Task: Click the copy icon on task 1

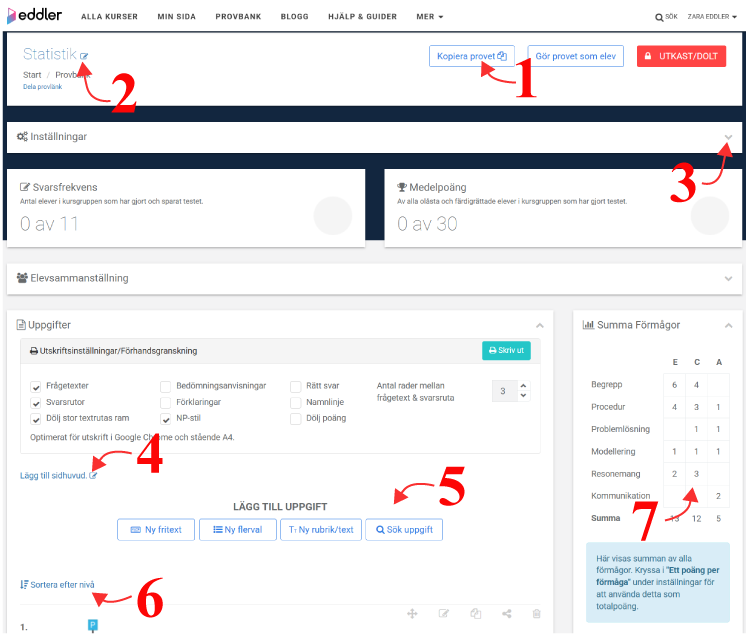Action: pos(475,614)
